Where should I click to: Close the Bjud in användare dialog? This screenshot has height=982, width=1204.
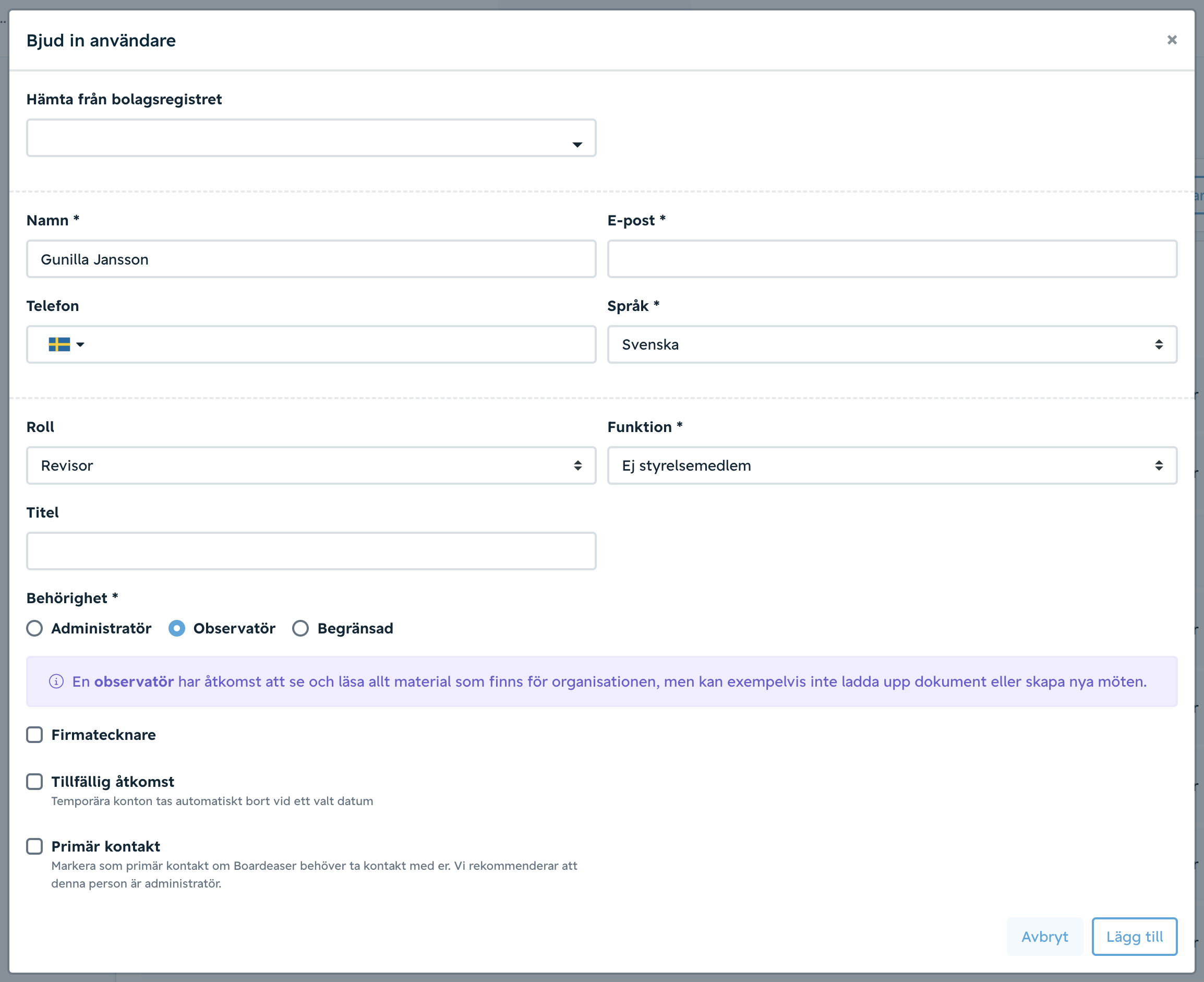pos(1172,40)
